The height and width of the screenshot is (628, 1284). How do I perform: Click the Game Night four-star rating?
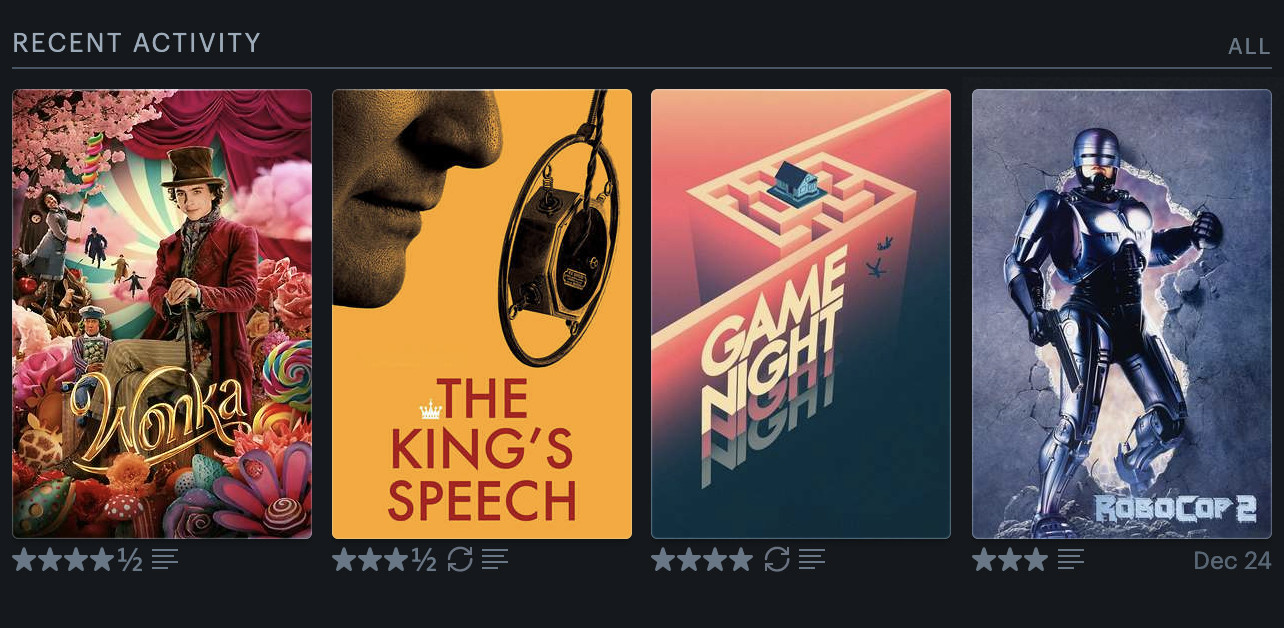pos(702,560)
